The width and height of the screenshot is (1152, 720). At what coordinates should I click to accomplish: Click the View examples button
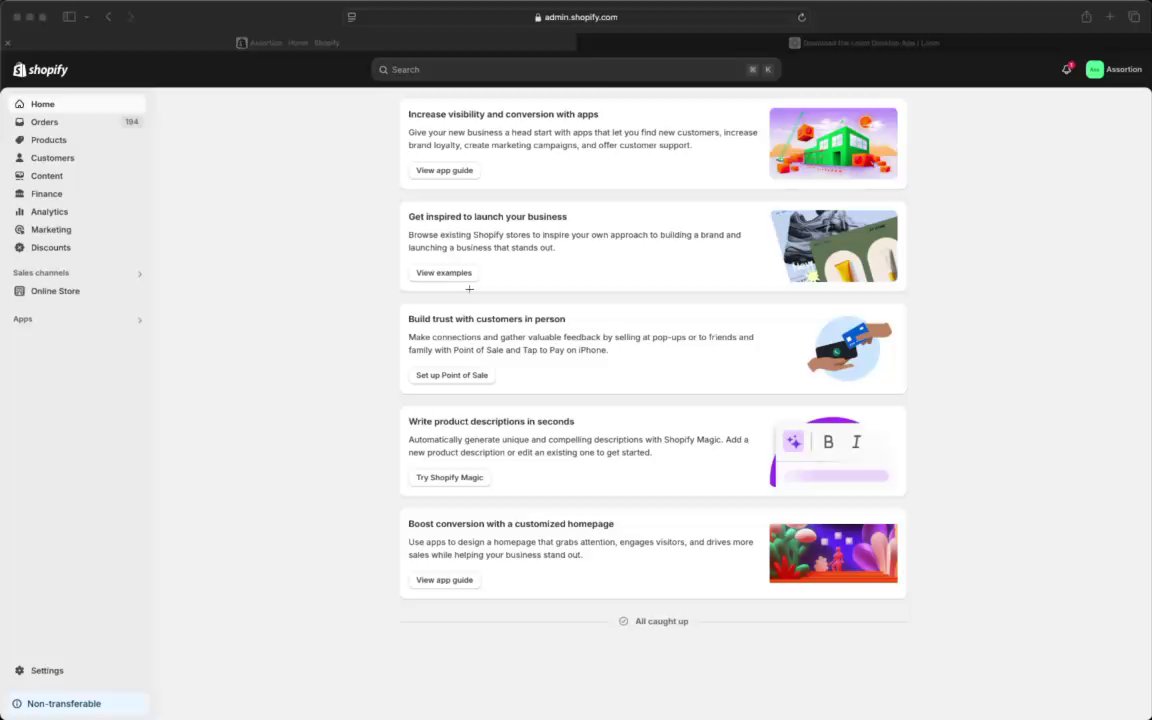point(444,273)
